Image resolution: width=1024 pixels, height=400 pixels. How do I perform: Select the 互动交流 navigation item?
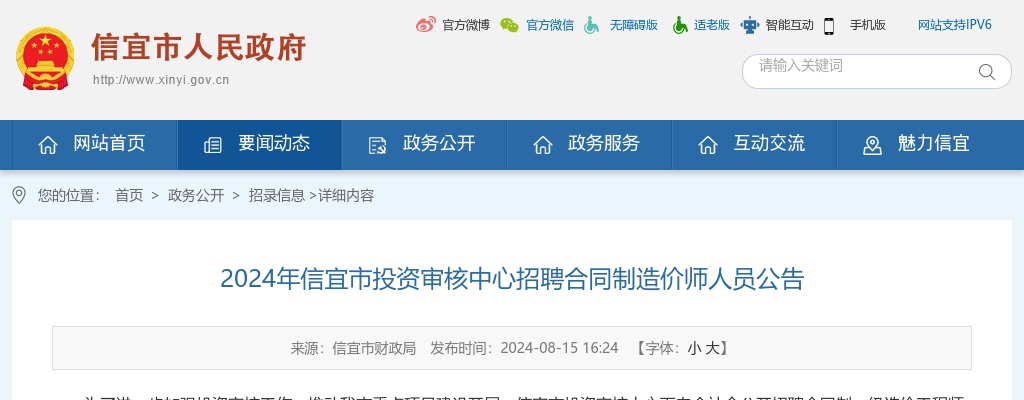754,144
